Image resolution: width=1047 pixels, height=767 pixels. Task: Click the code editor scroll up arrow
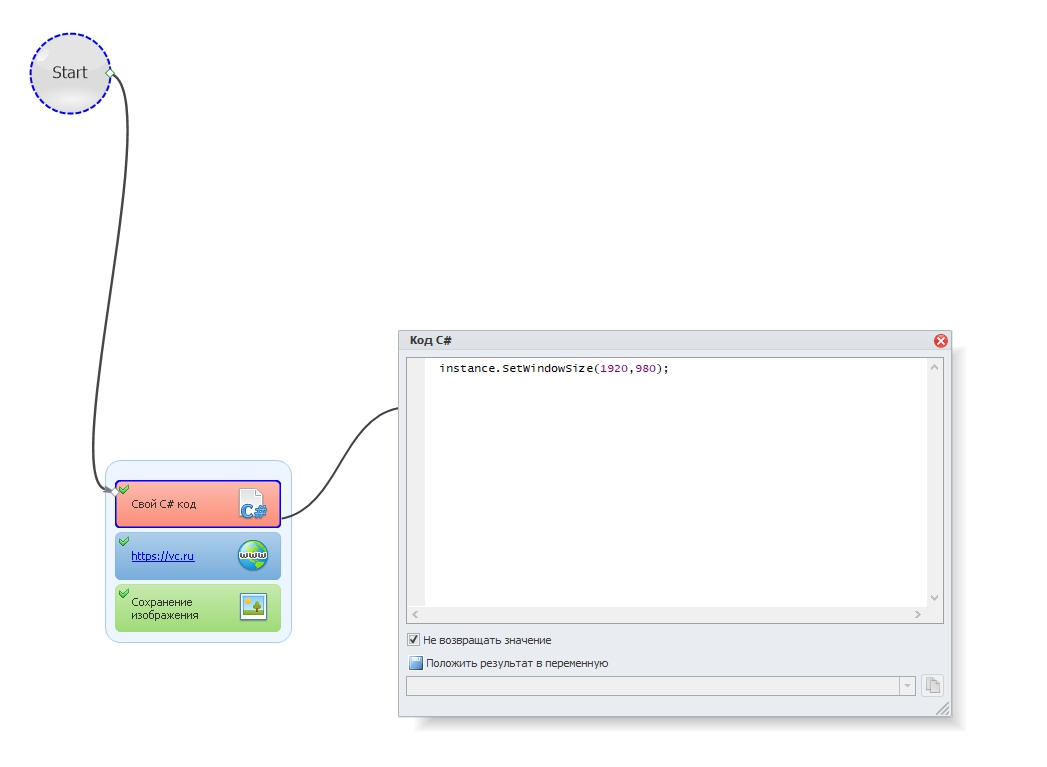934,367
